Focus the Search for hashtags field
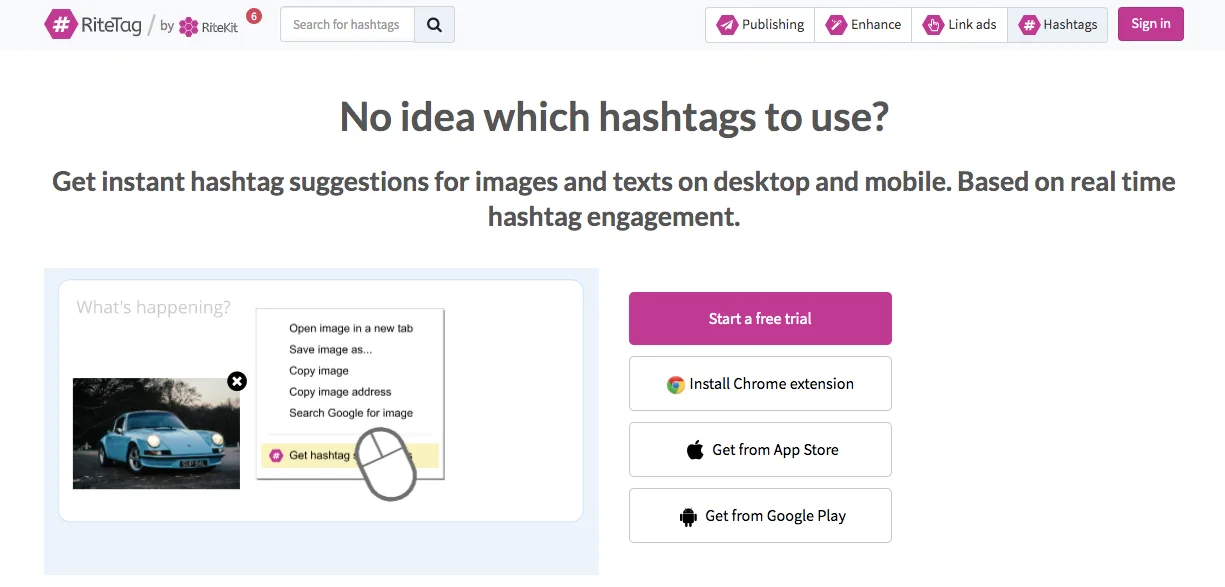 coord(347,25)
